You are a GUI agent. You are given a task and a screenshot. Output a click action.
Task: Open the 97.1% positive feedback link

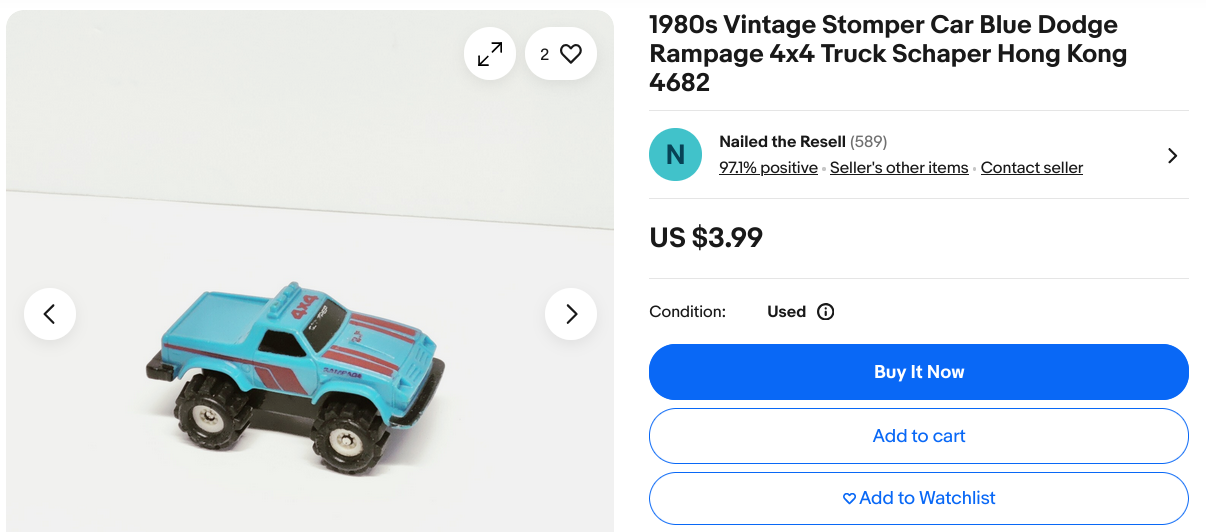(768, 168)
